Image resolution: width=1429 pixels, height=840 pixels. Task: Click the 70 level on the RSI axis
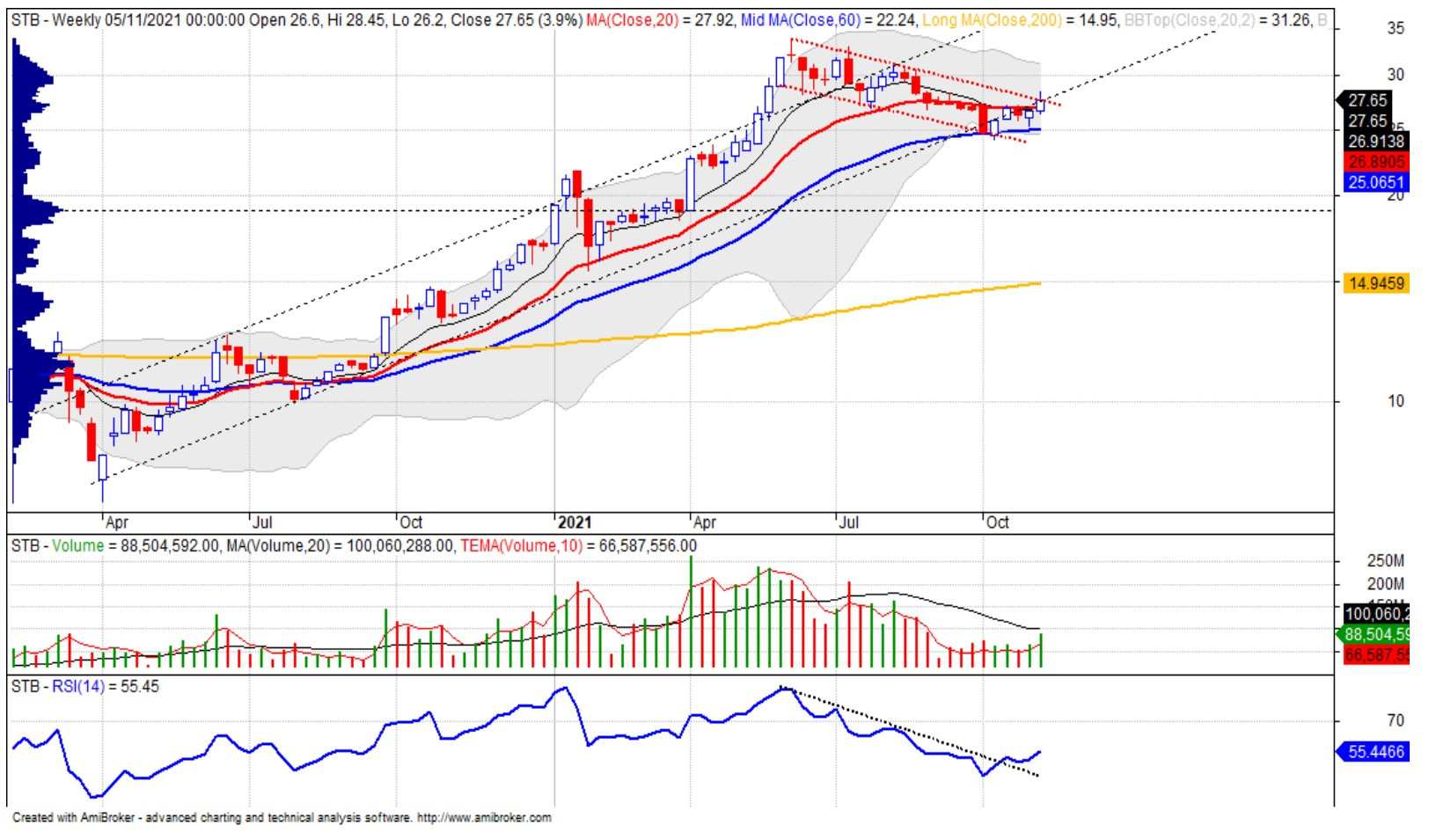1396,721
